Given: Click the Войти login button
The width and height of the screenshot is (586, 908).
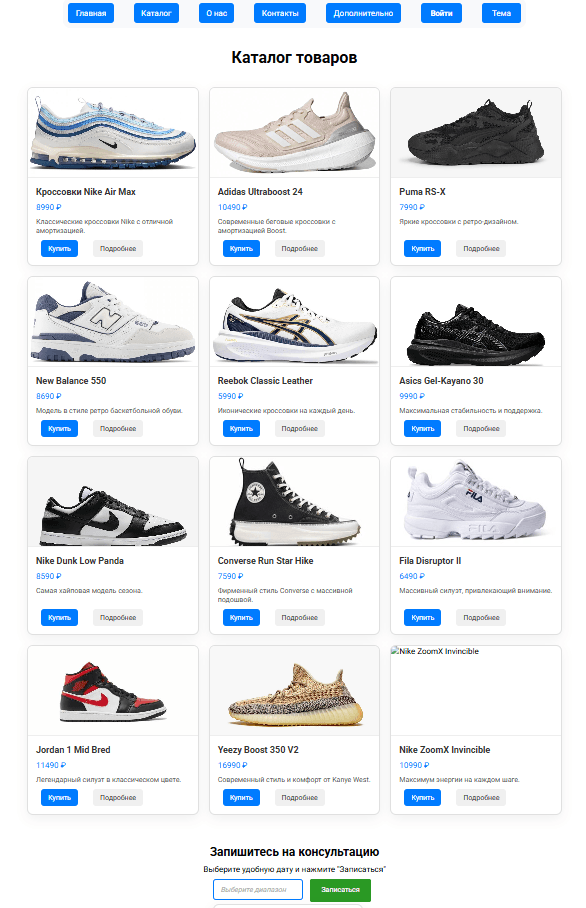Looking at the screenshot, I should [x=441, y=13].
